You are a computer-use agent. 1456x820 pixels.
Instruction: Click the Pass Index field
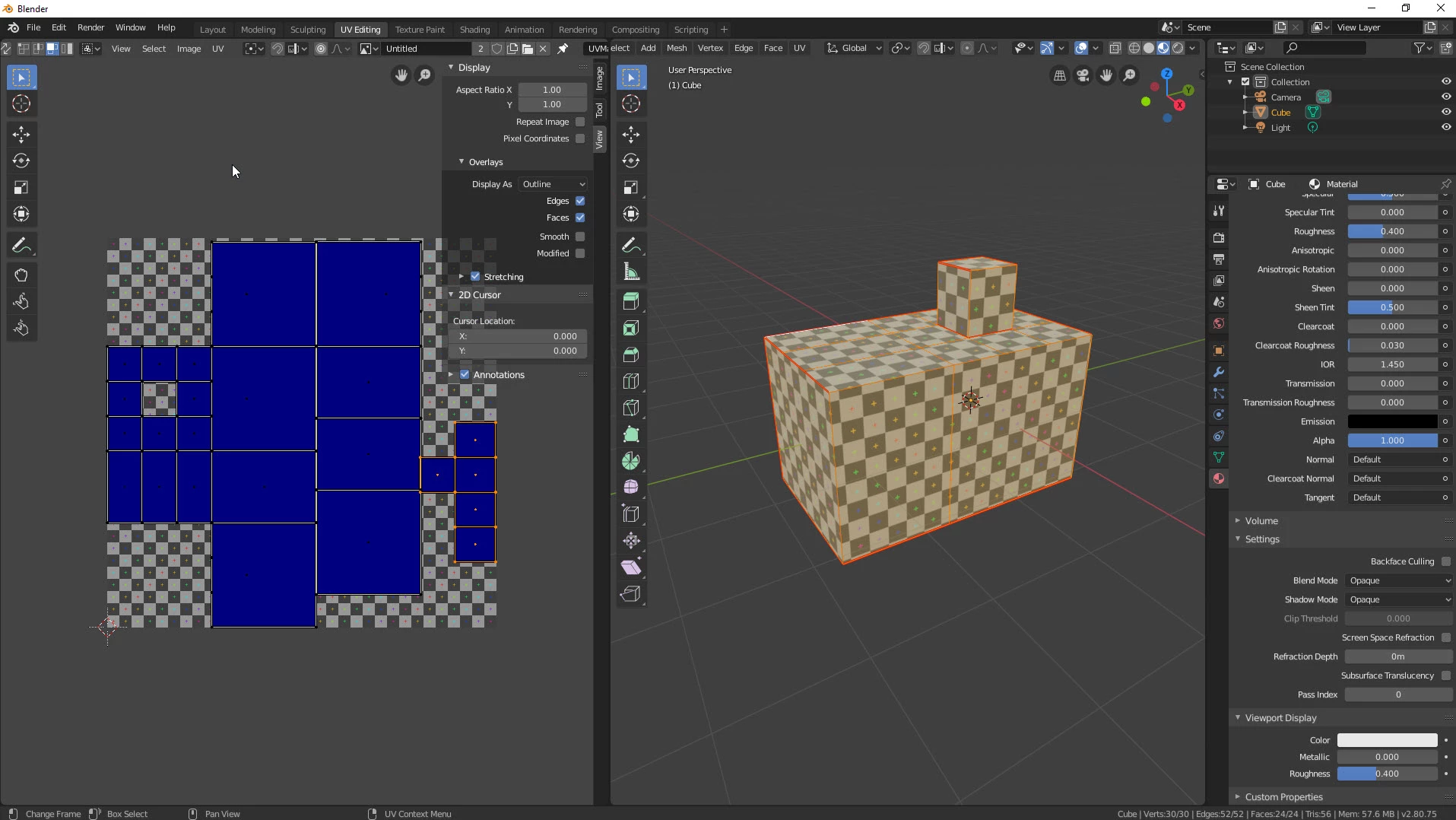(x=1398, y=694)
